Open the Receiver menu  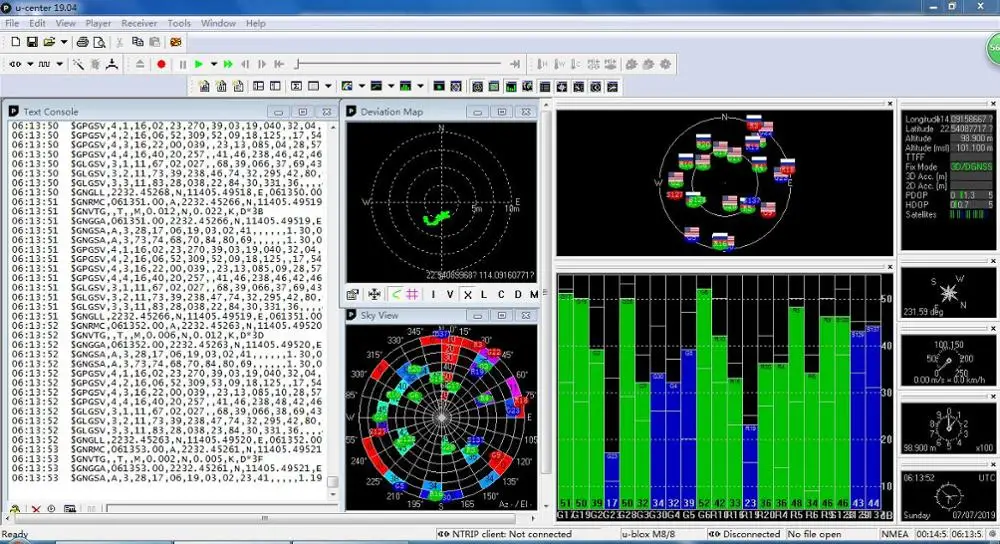pos(139,23)
